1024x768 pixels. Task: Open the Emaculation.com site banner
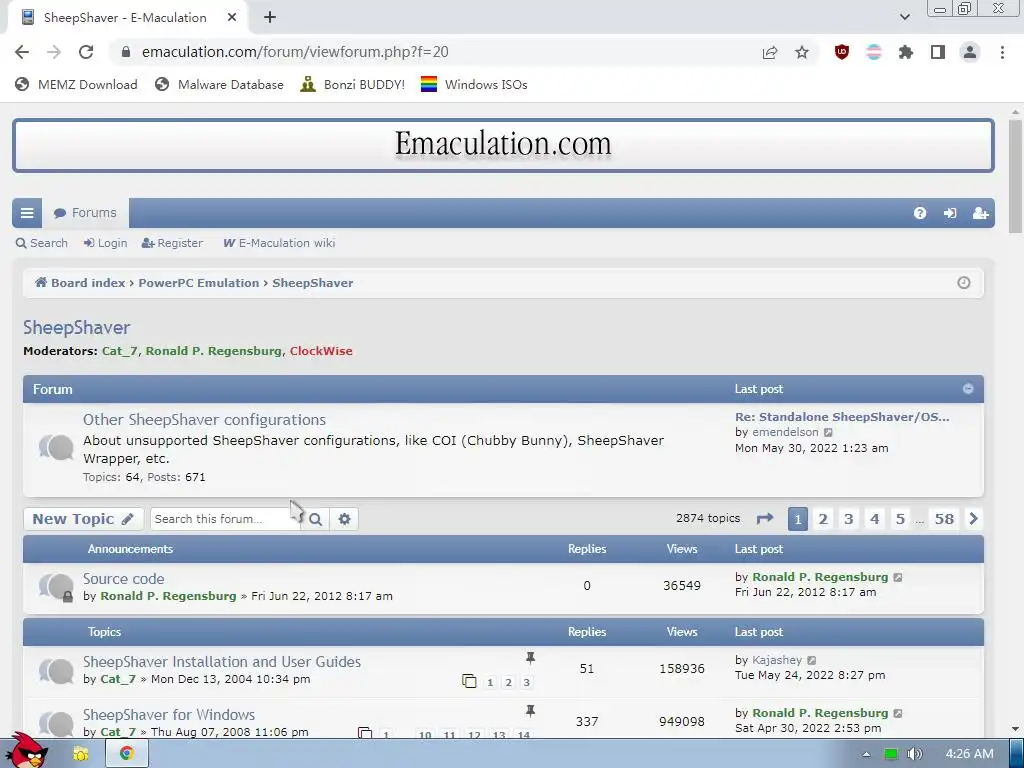[503, 145]
